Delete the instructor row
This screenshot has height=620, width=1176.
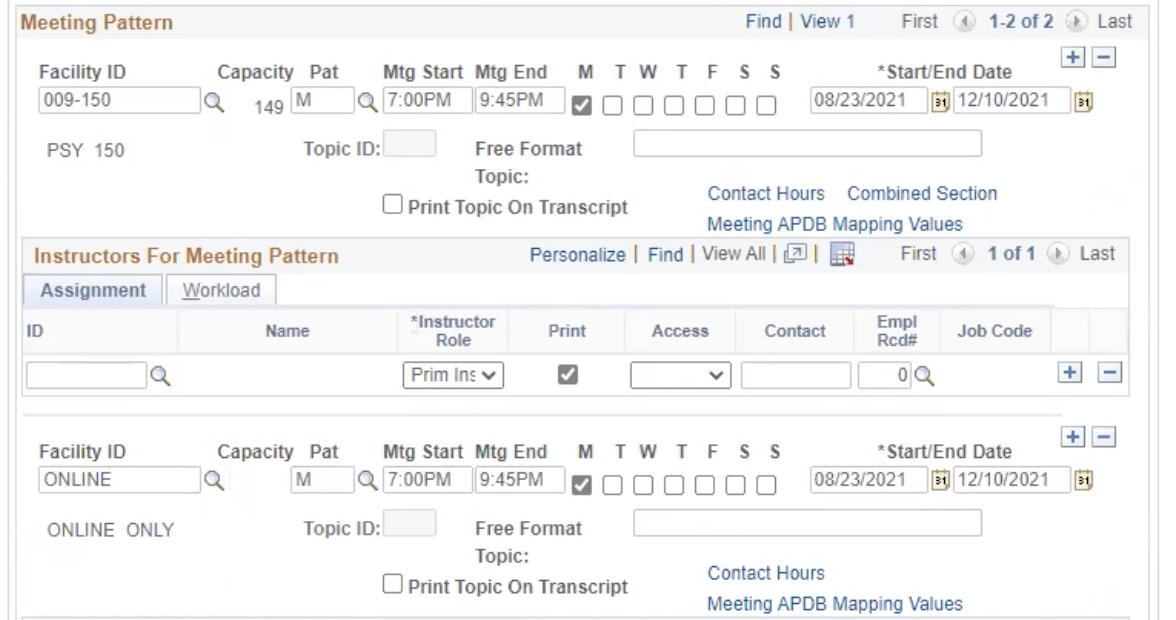point(1109,373)
